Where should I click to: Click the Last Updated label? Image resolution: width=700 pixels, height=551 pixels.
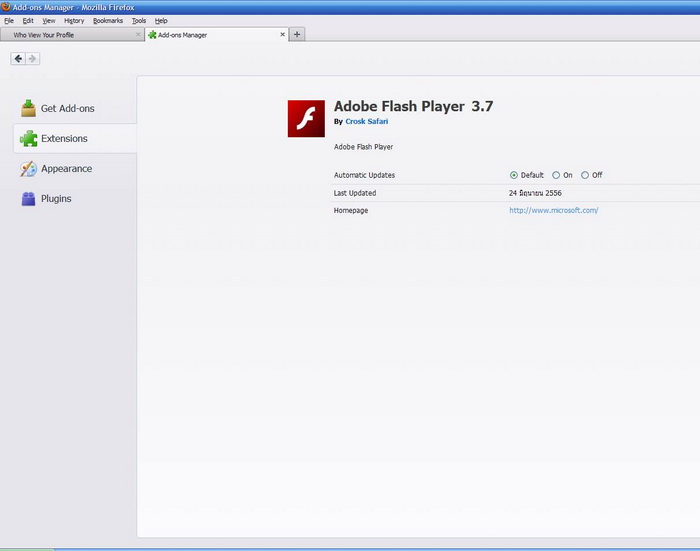point(355,193)
